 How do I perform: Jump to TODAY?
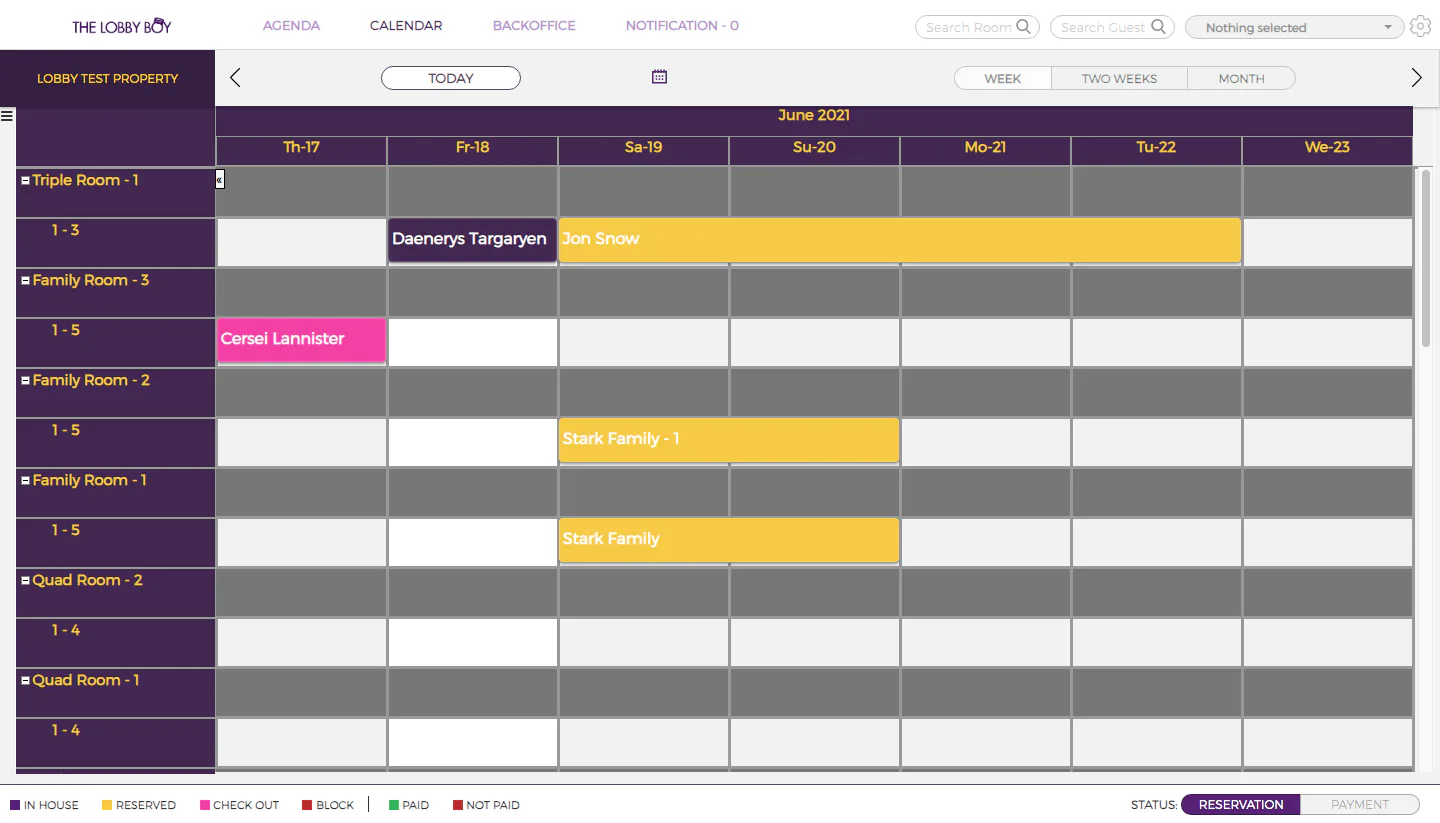(451, 78)
